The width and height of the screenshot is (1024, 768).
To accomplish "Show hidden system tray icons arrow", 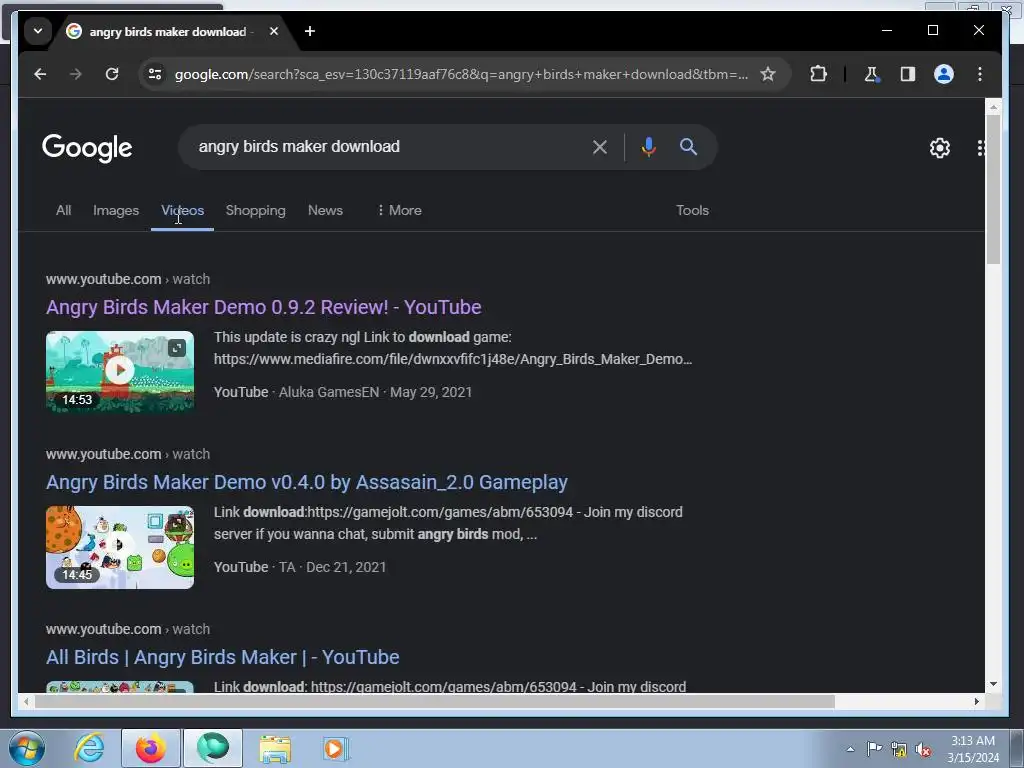I will (850, 749).
